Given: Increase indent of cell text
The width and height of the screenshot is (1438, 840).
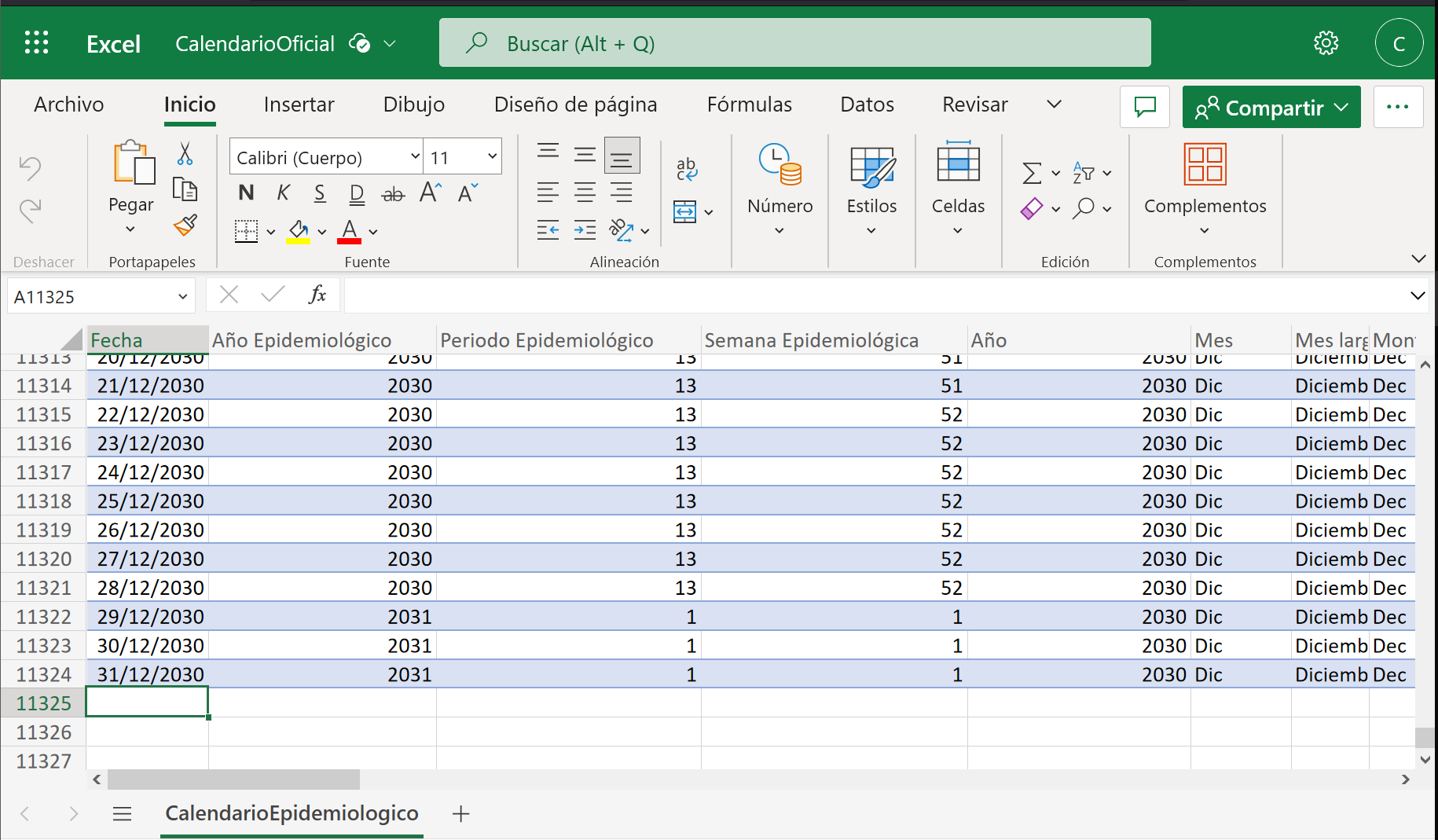Looking at the screenshot, I should tap(585, 230).
